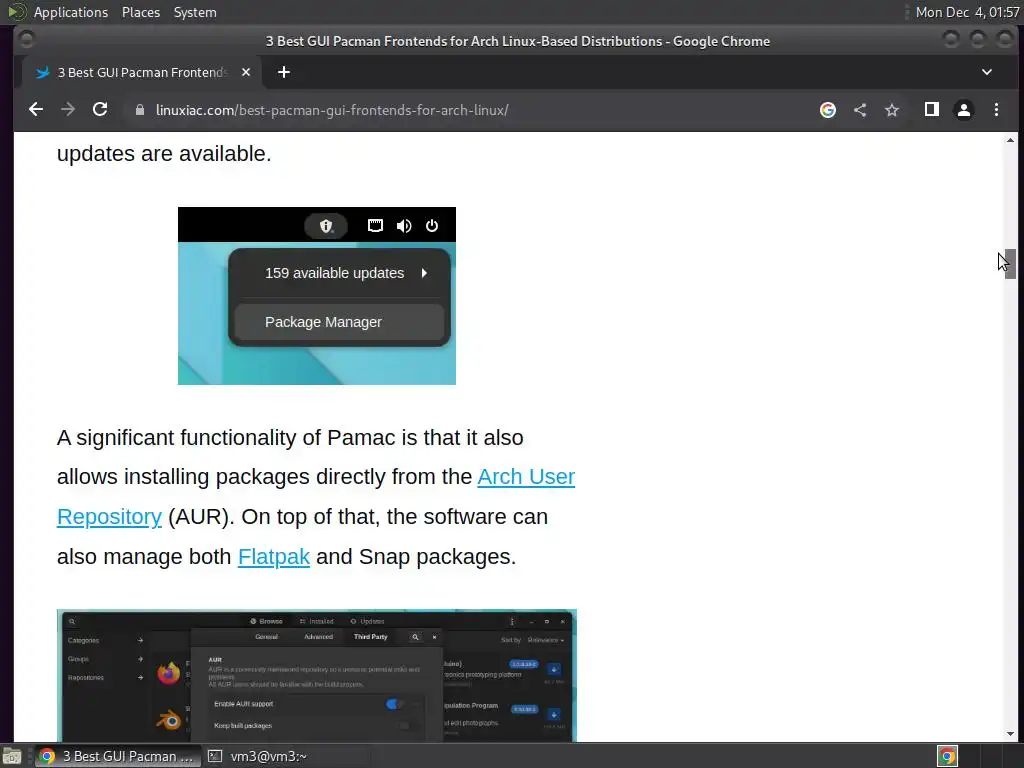This screenshot has width=1024, height=768.
Task: Open a new tab
Action: (283, 72)
